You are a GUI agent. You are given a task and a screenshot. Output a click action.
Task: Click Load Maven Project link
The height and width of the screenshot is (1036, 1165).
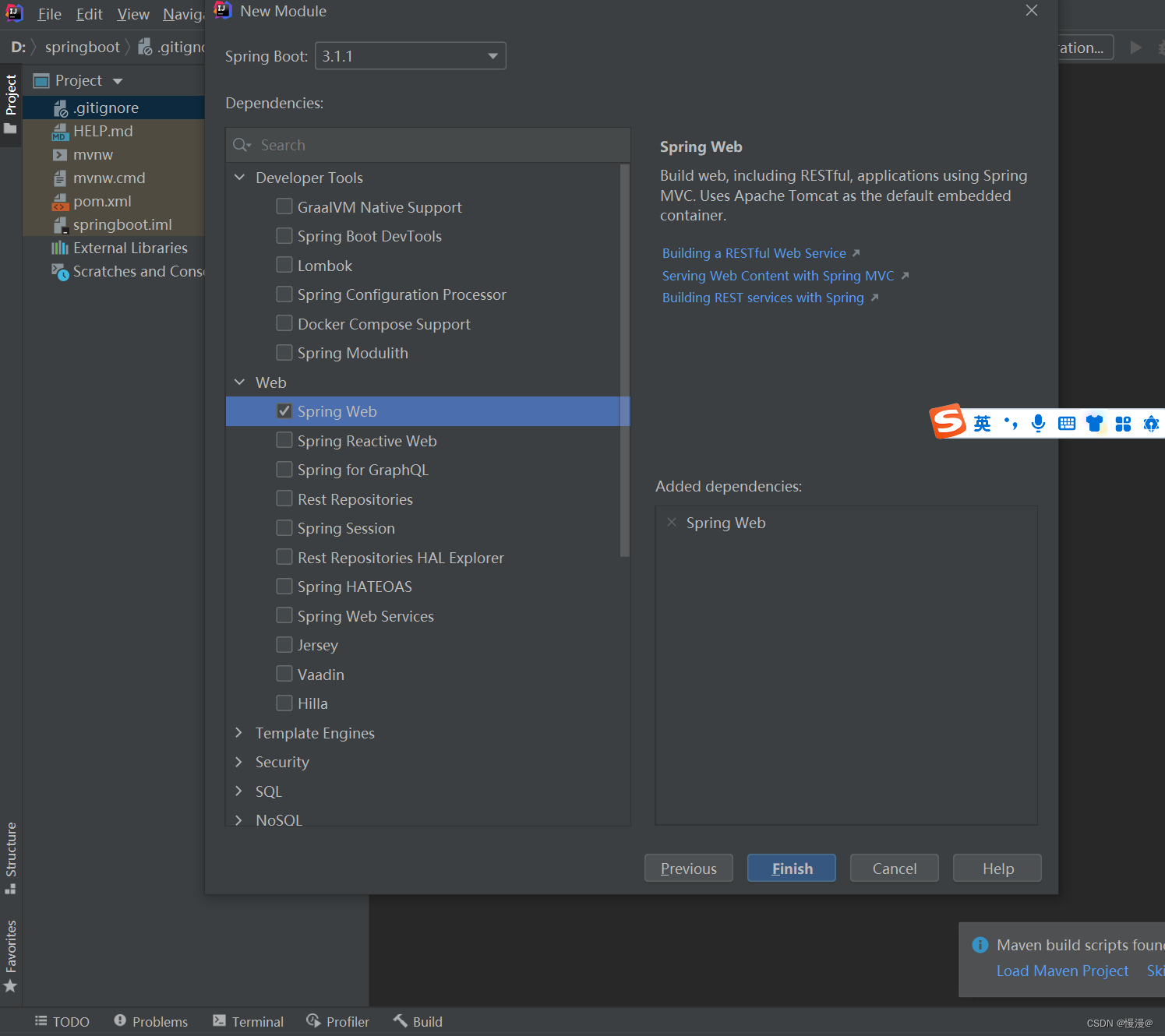(x=1062, y=971)
